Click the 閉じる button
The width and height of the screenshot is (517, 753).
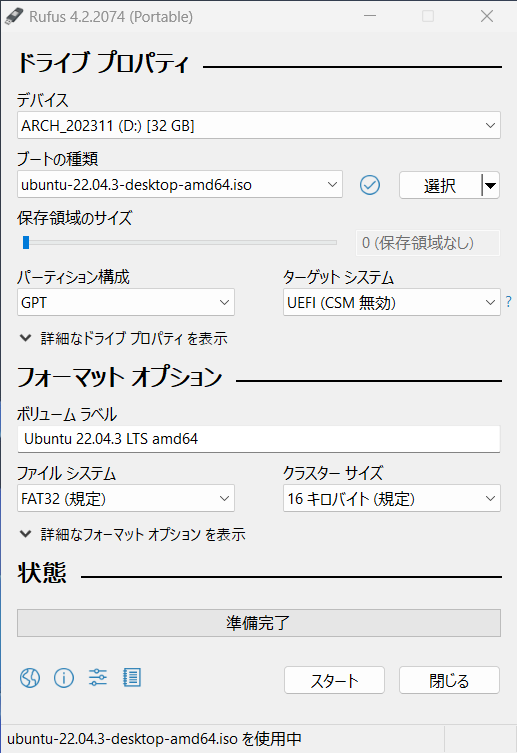tap(449, 680)
